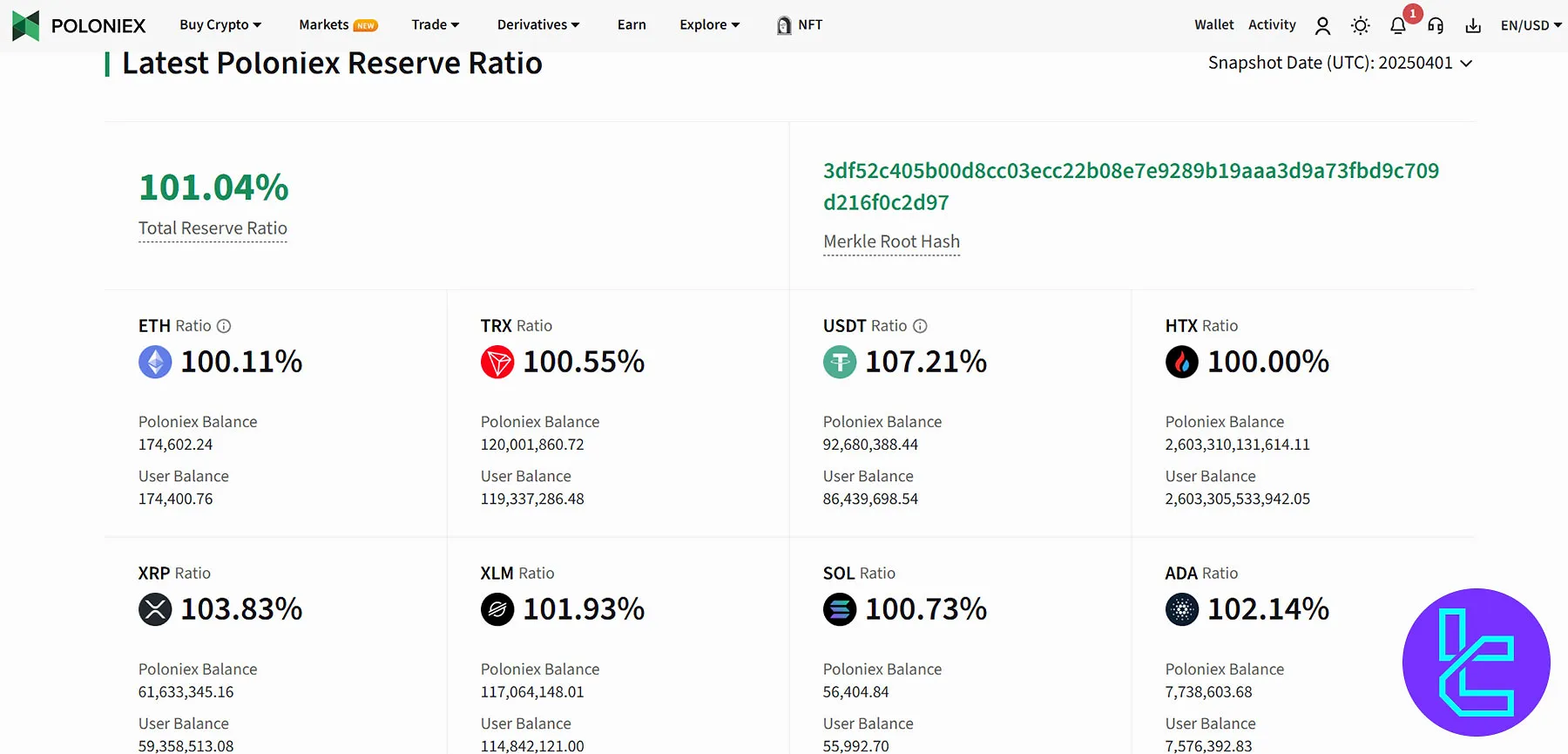Image resolution: width=1568 pixels, height=754 pixels.
Task: Click the TRX coin icon
Action: pyautogui.click(x=497, y=362)
